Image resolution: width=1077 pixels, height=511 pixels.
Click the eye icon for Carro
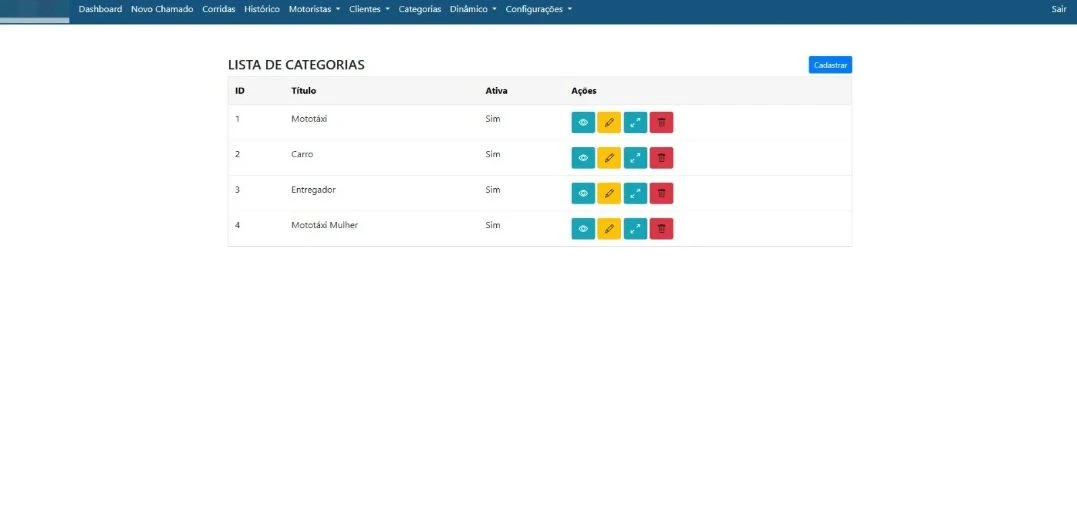[583, 158]
